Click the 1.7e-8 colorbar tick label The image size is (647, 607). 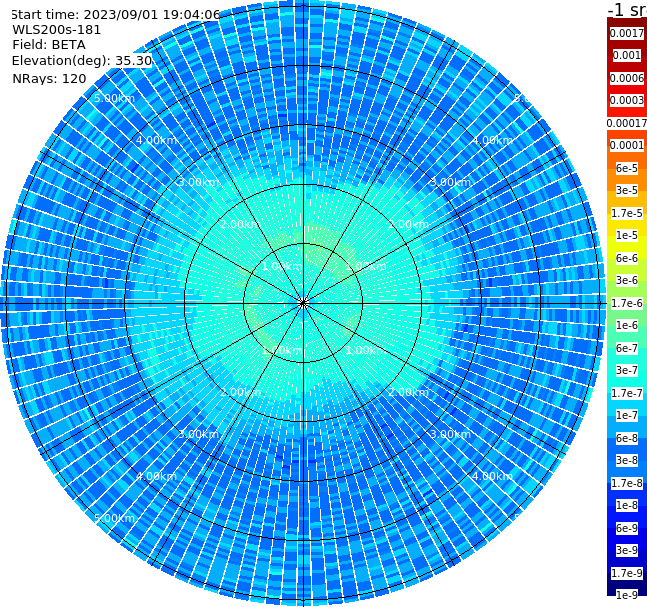click(x=627, y=483)
